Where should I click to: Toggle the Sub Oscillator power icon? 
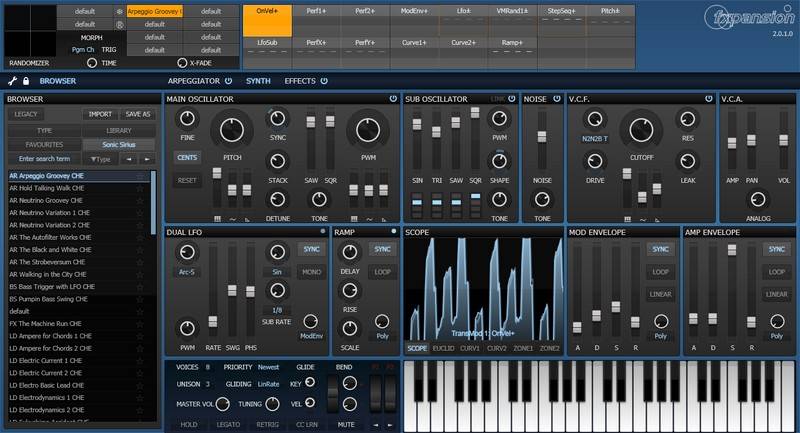512,99
